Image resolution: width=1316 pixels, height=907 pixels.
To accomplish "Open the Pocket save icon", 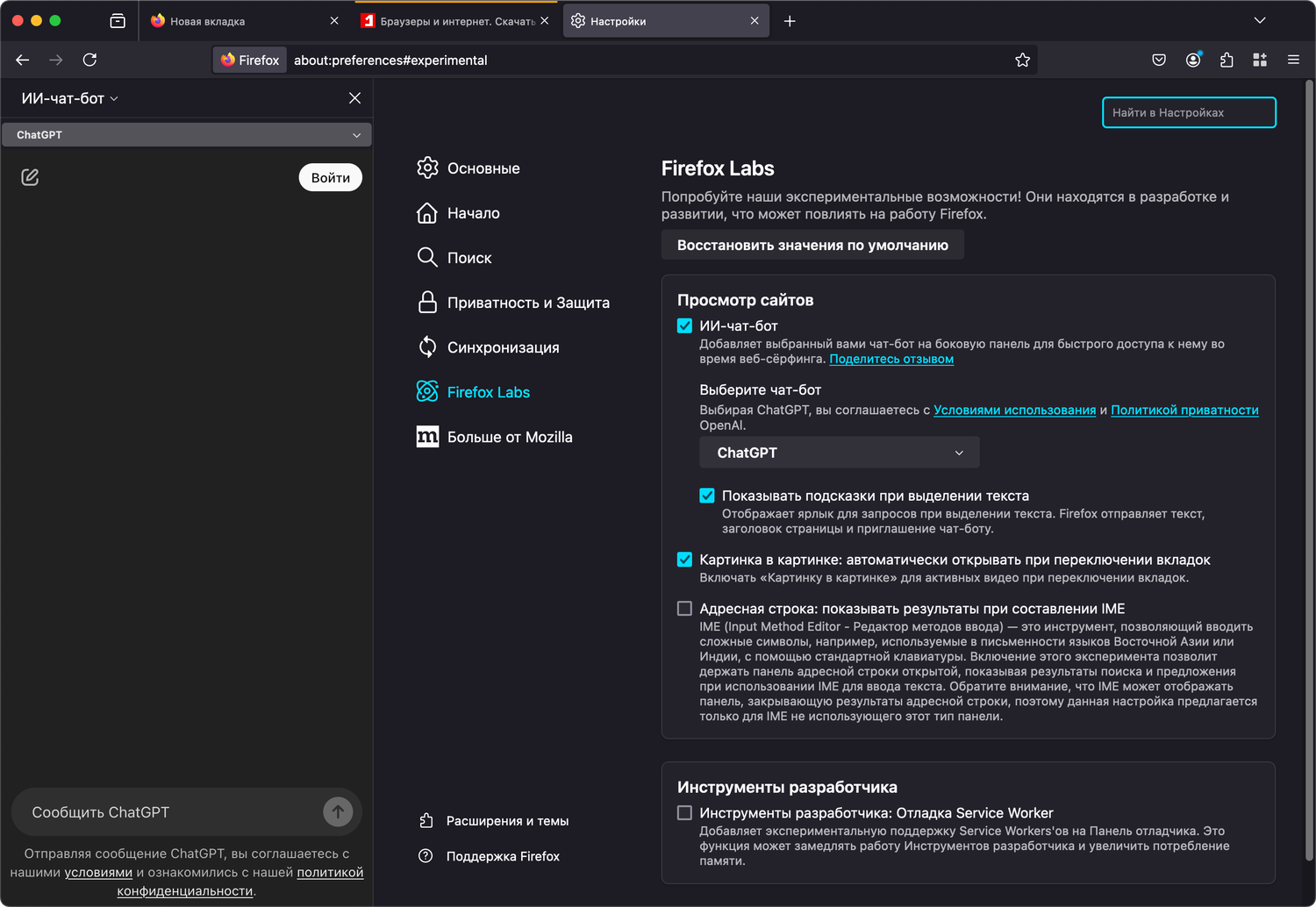I will tap(1159, 60).
